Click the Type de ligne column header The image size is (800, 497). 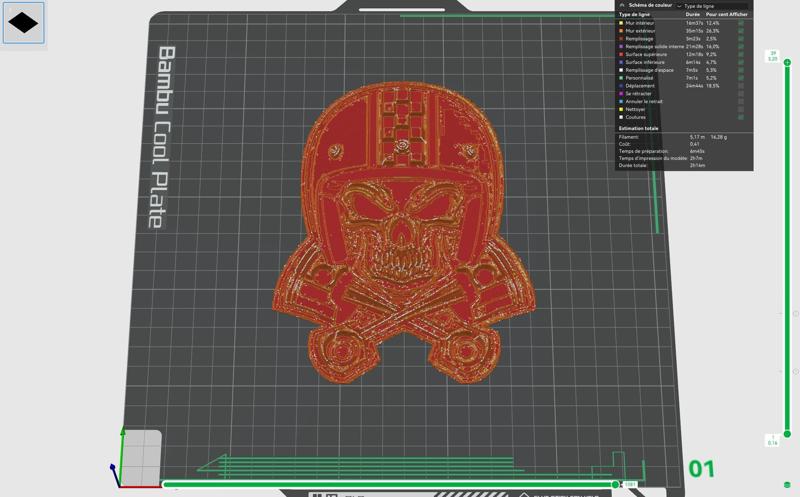(x=634, y=14)
